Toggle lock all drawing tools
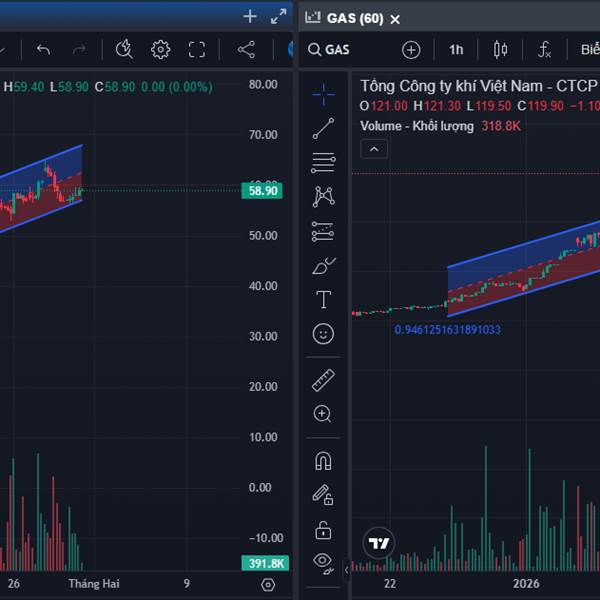 coord(323,528)
